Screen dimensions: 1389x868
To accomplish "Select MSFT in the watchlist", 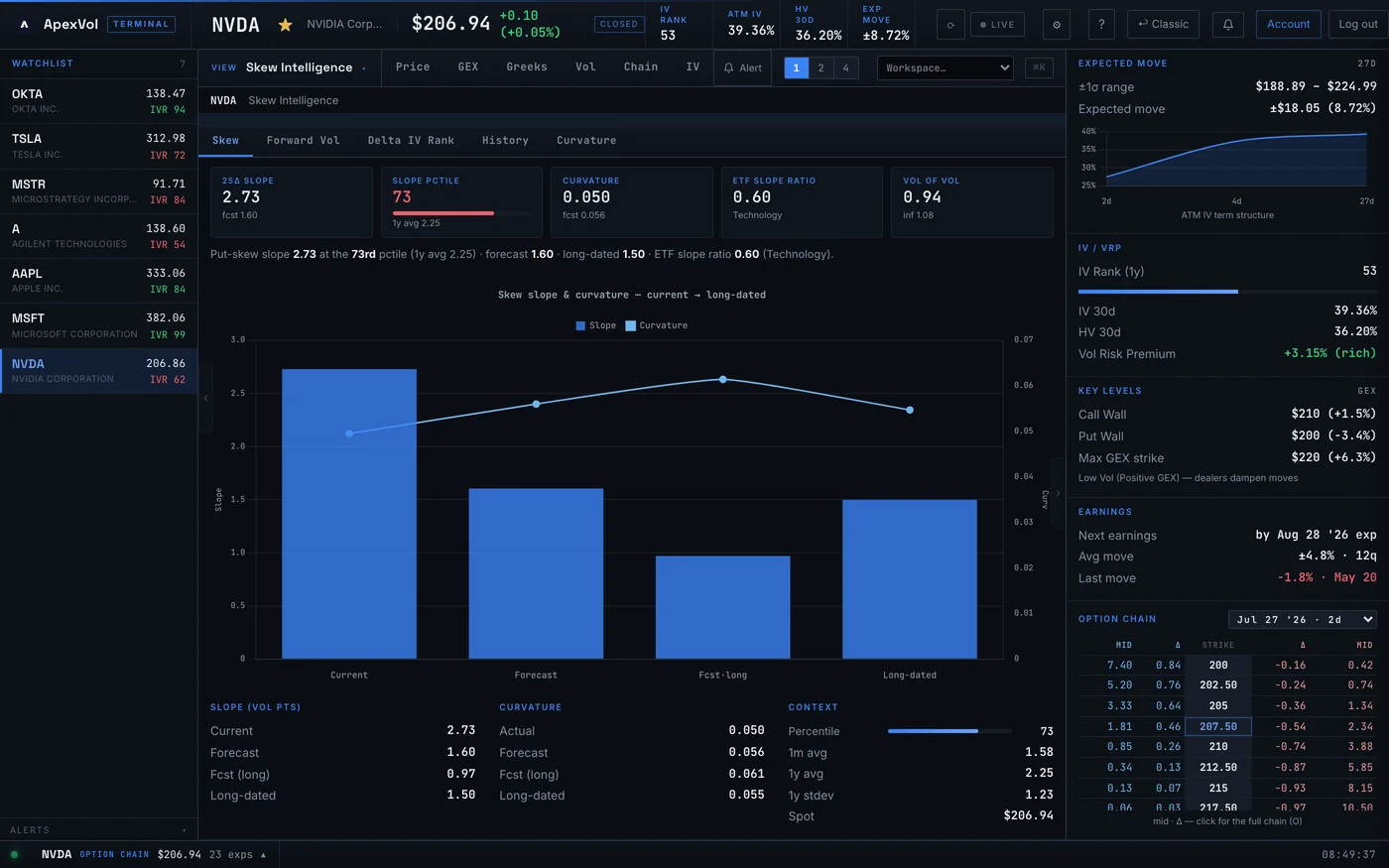I will (x=98, y=325).
